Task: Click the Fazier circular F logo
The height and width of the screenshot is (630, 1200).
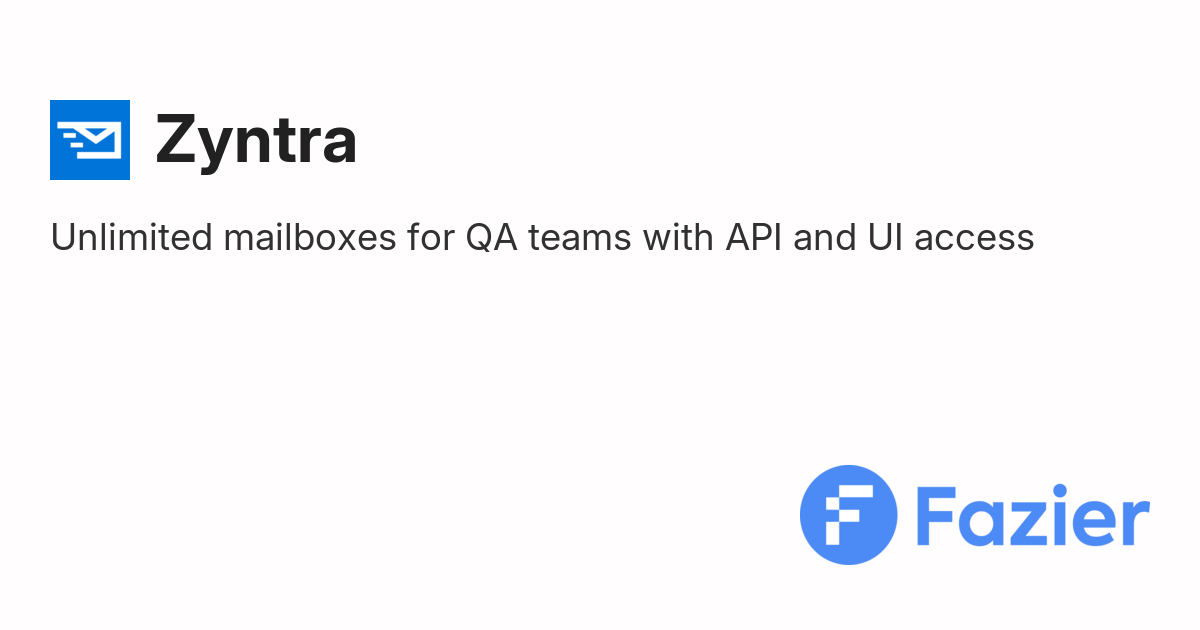Action: click(x=849, y=514)
